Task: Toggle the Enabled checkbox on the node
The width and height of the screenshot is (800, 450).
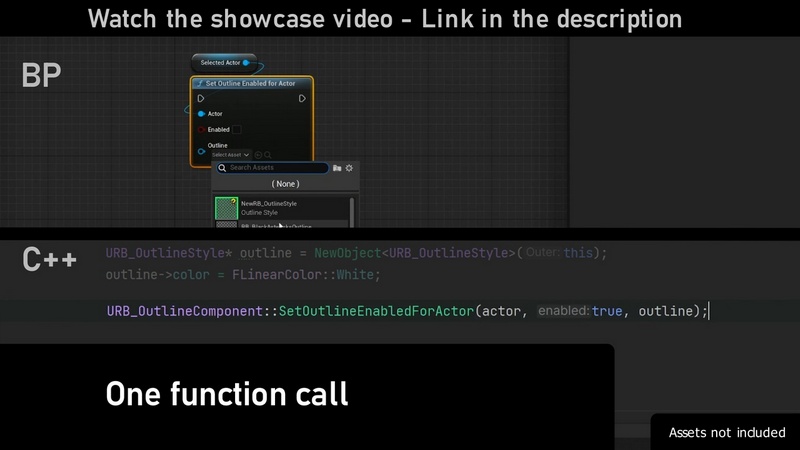Action: click(236, 130)
